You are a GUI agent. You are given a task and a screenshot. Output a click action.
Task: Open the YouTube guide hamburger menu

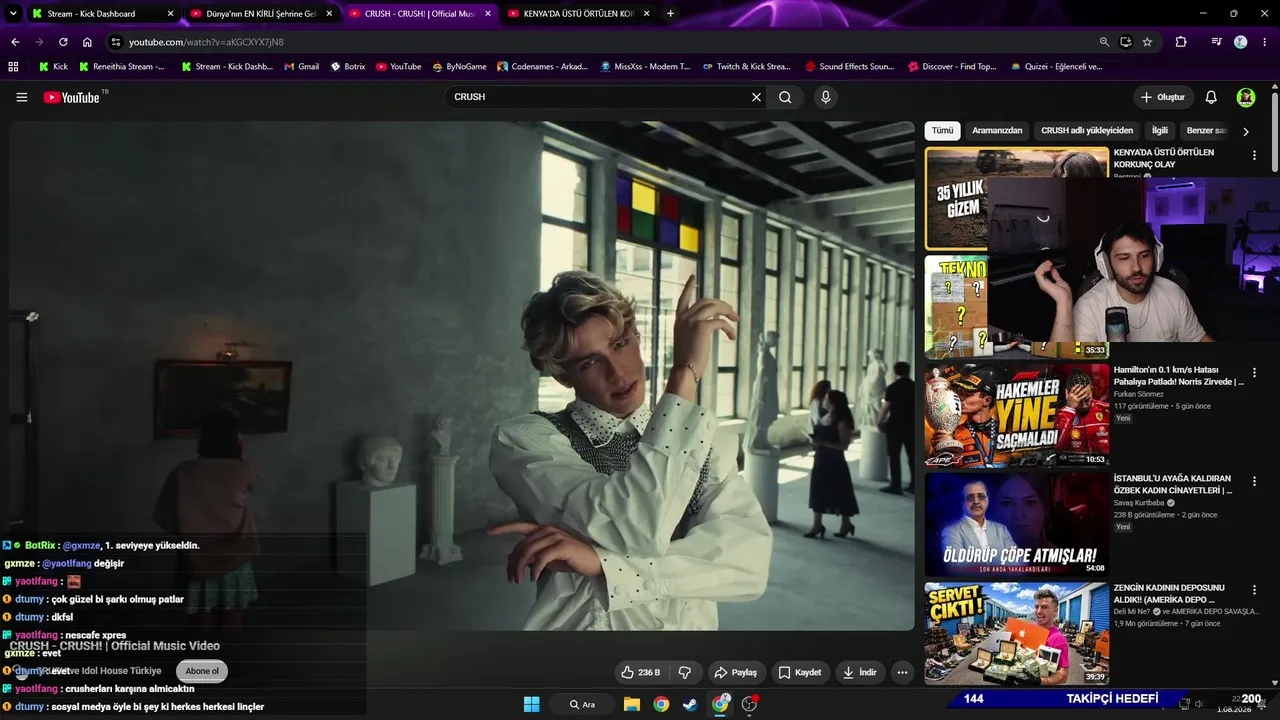[x=21, y=97]
